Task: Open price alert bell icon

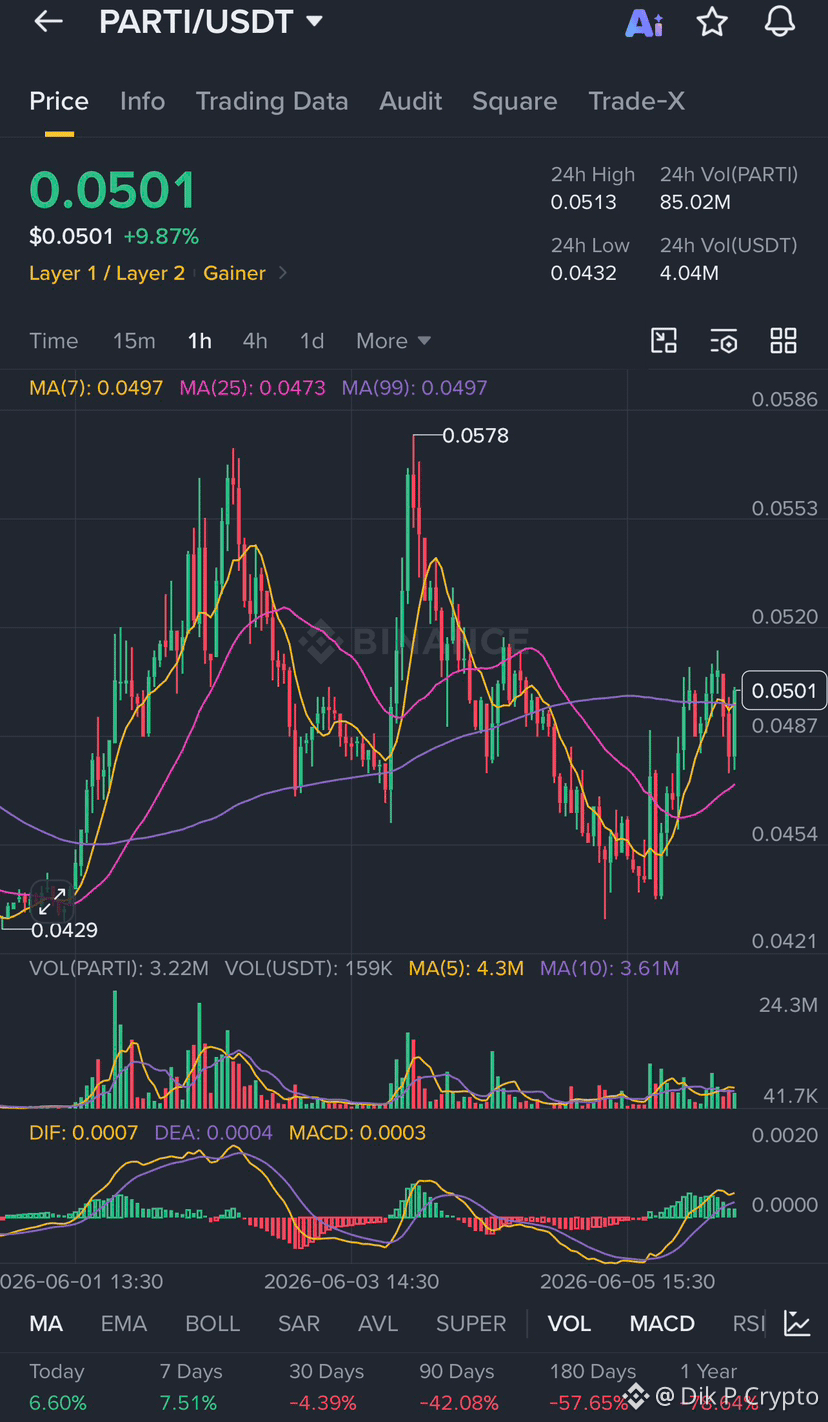Action: 780,21
